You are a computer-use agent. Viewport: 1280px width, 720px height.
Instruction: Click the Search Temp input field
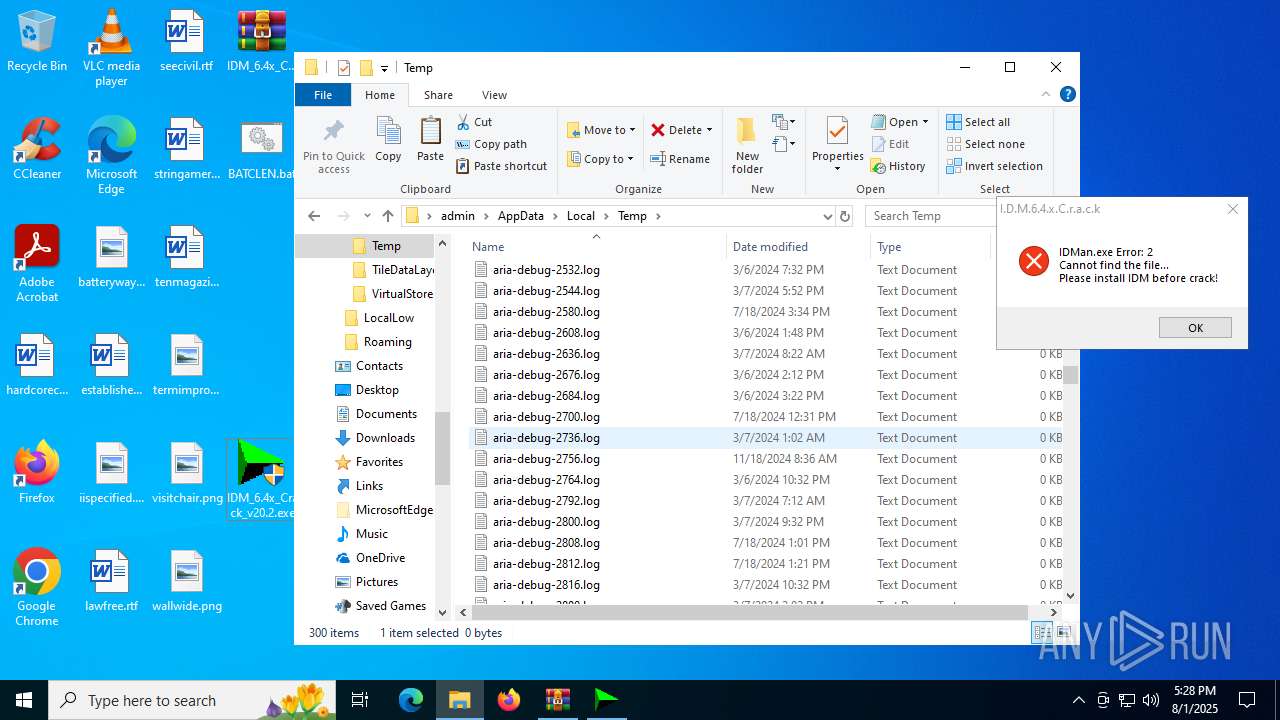click(x=930, y=216)
